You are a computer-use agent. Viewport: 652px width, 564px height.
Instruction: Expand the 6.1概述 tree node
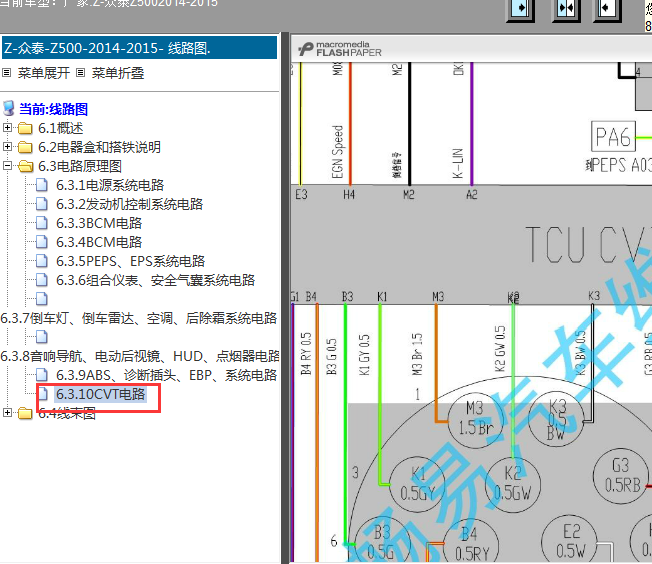pos(7,128)
